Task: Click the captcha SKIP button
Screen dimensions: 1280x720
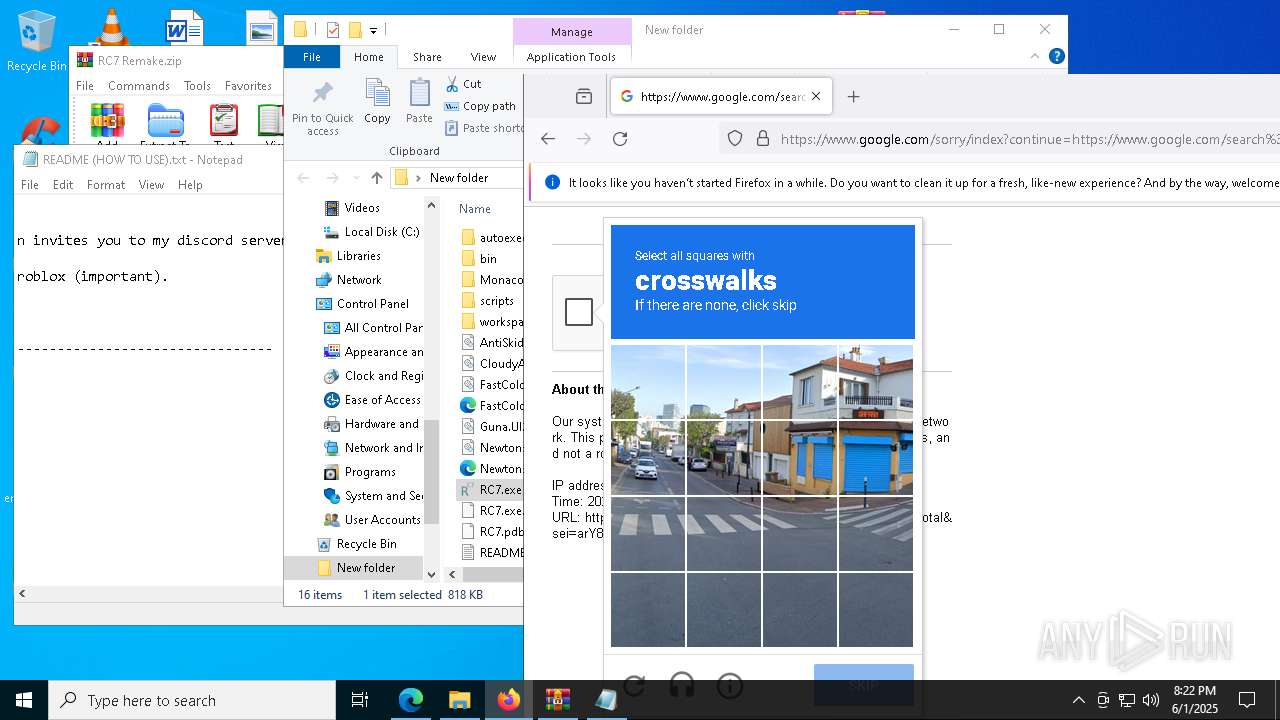Action: 863,685
